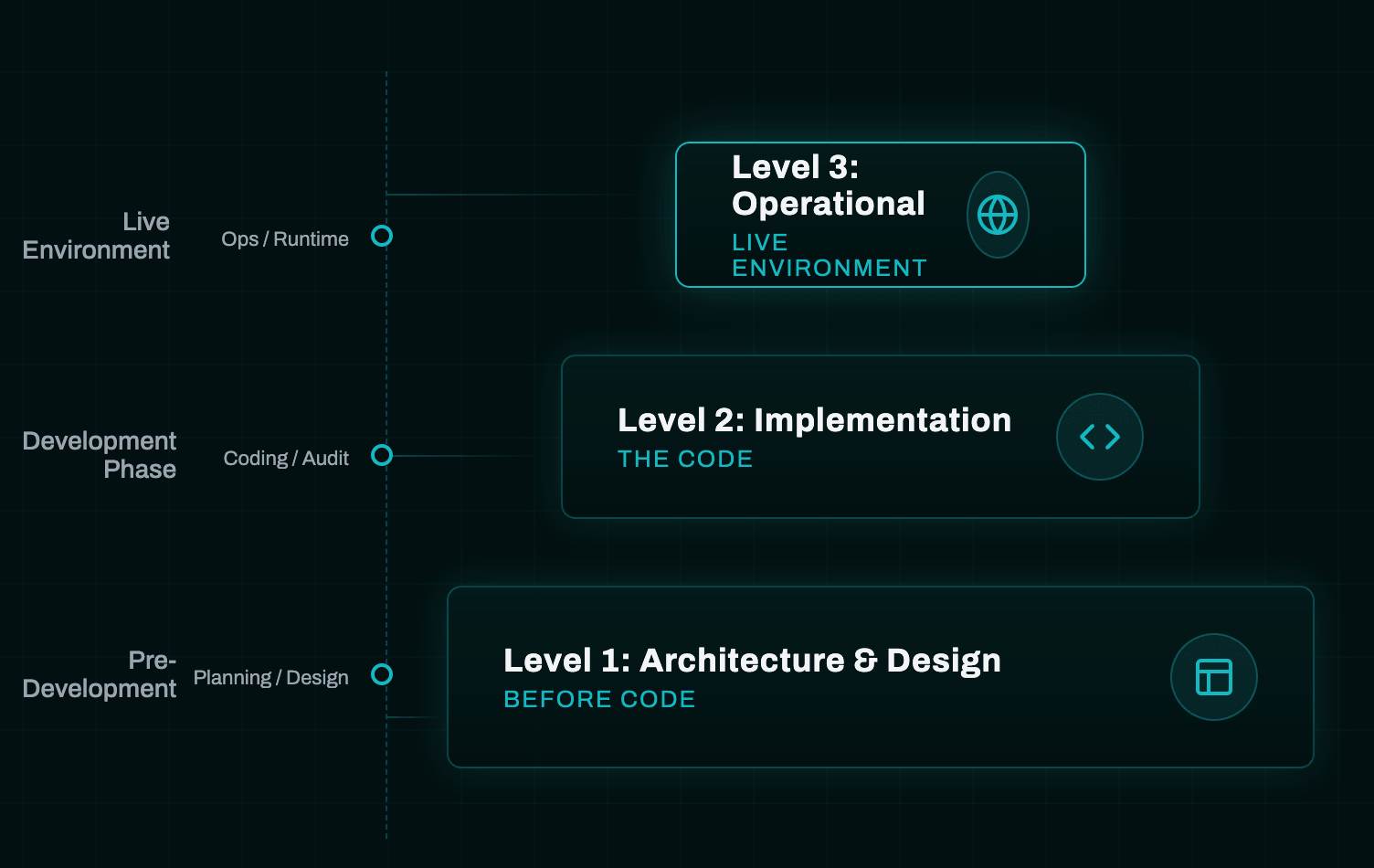The image size is (1374, 868).
Task: Select the Live Environment phase label
Action: (96, 236)
